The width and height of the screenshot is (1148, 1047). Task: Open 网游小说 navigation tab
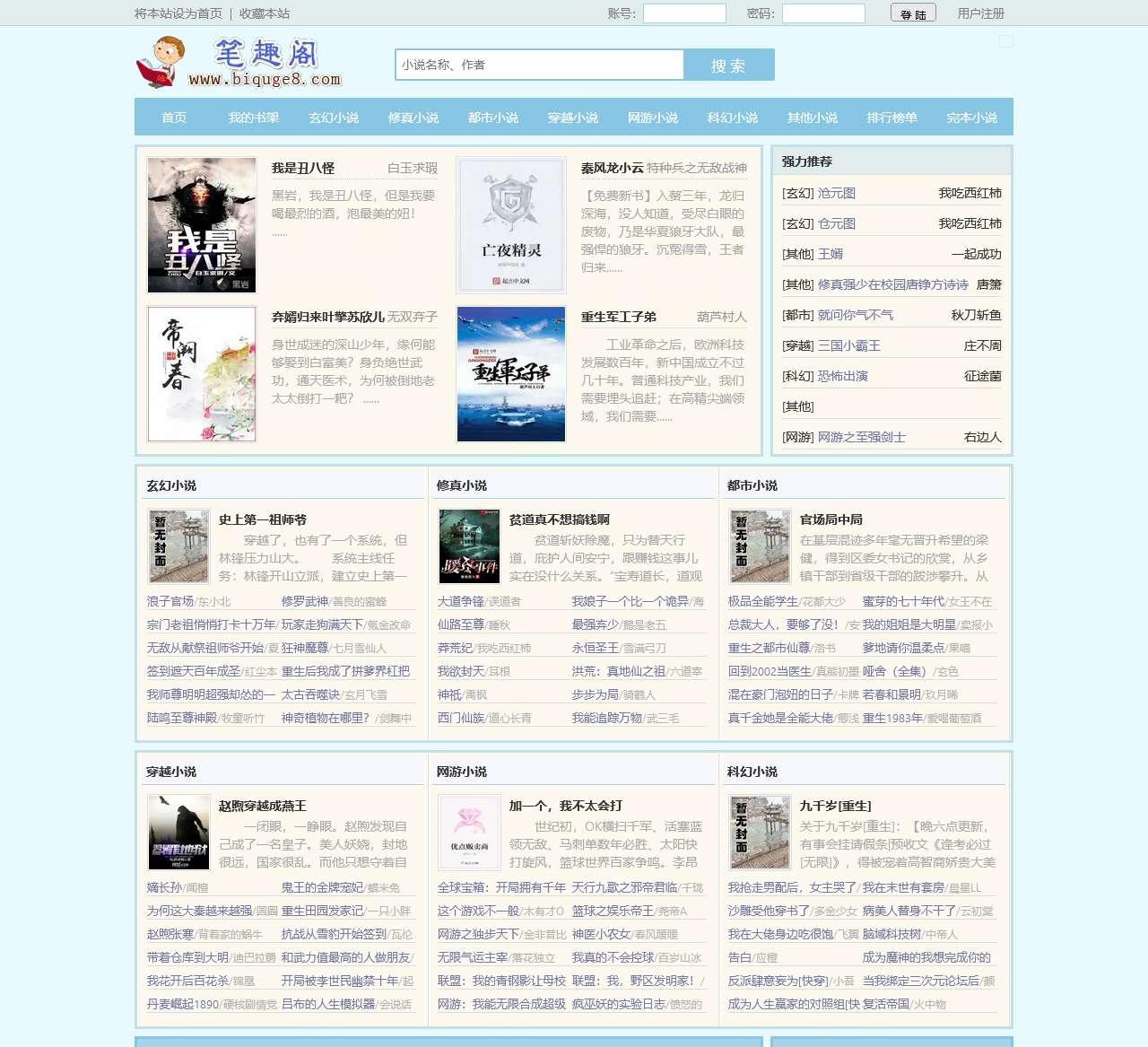[x=653, y=118]
